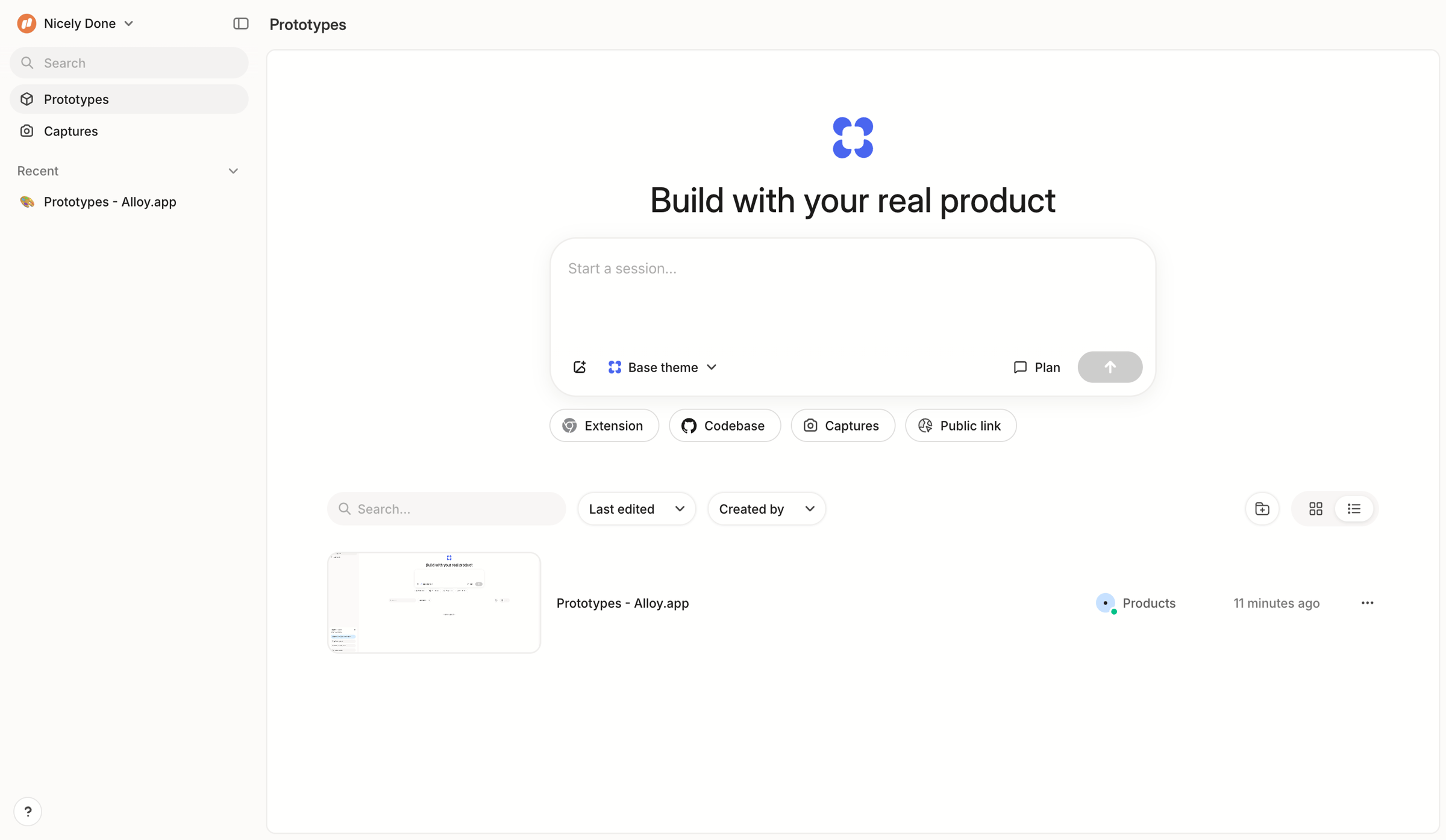Image resolution: width=1446 pixels, height=840 pixels.
Task: Click the new folder icon
Action: [1262, 509]
